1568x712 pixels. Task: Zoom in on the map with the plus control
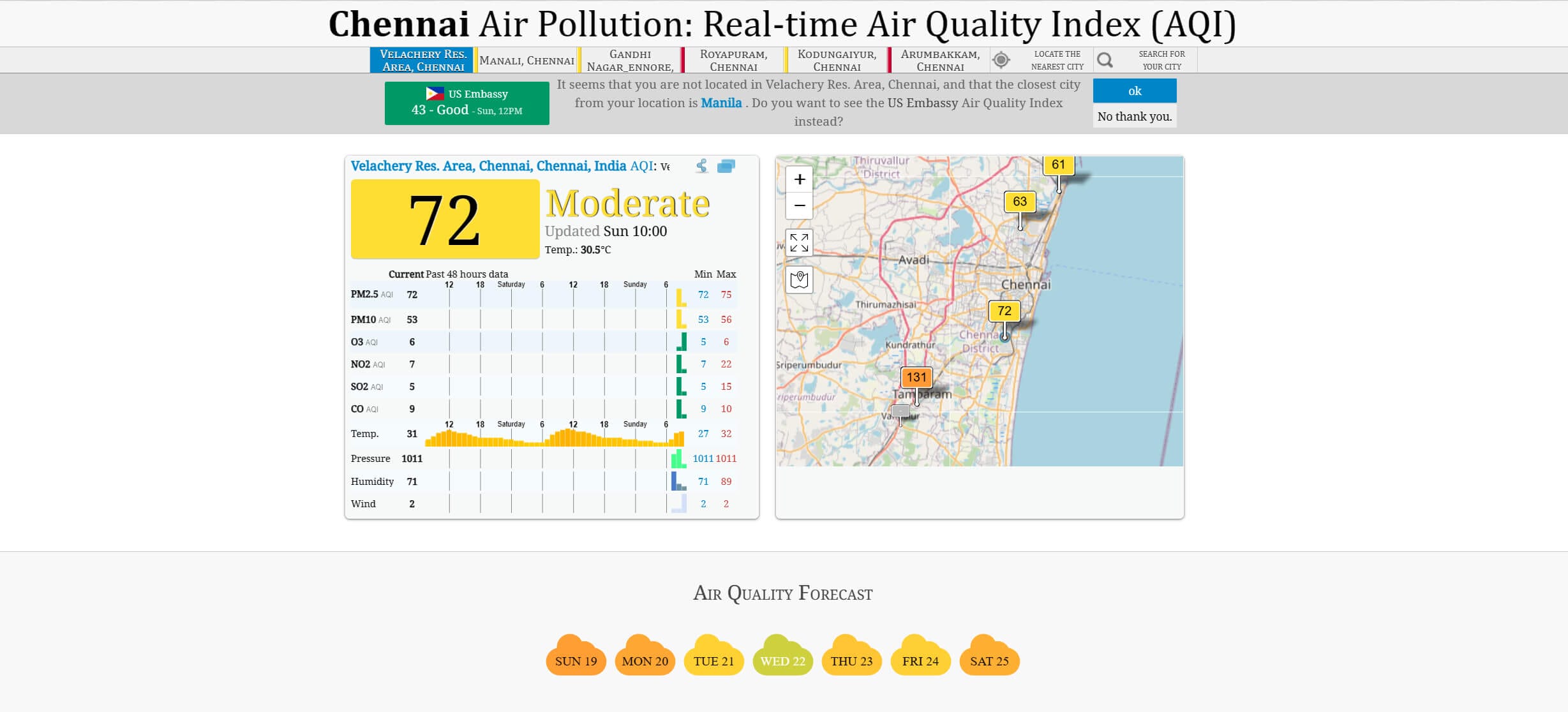click(x=799, y=179)
